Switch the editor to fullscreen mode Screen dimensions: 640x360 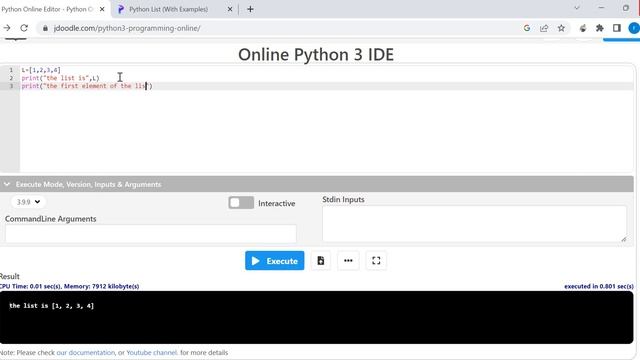[x=376, y=260]
